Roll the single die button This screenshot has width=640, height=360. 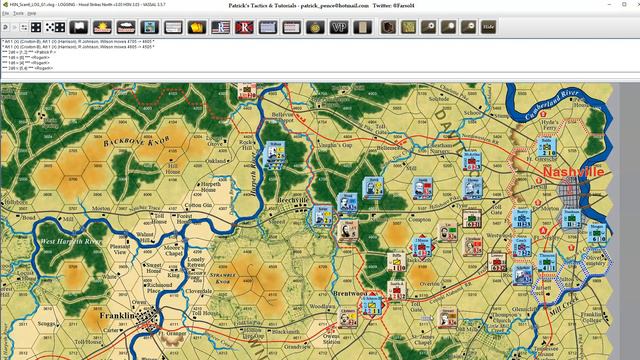click(36, 27)
